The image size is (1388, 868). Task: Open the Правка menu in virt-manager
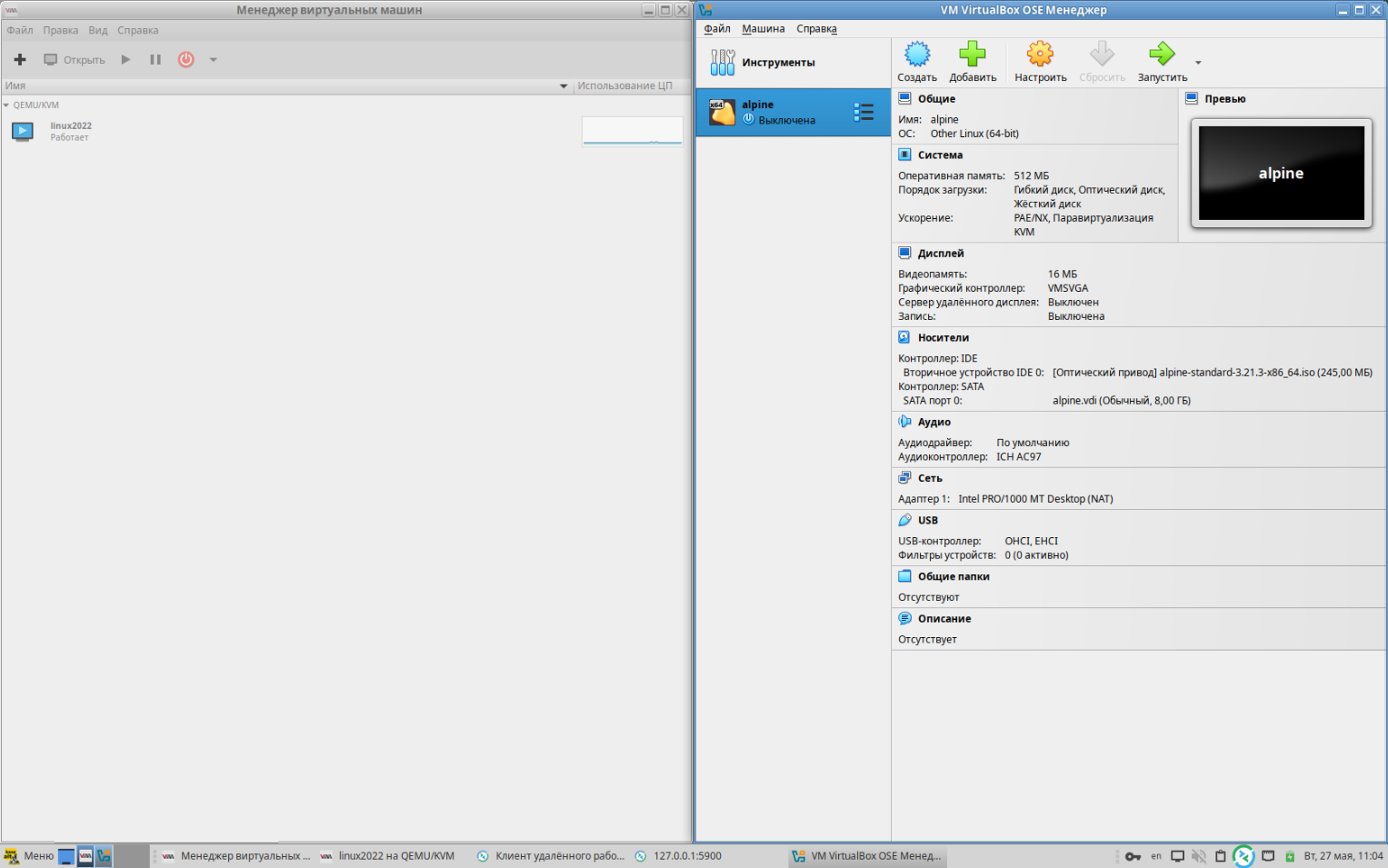[x=61, y=31]
